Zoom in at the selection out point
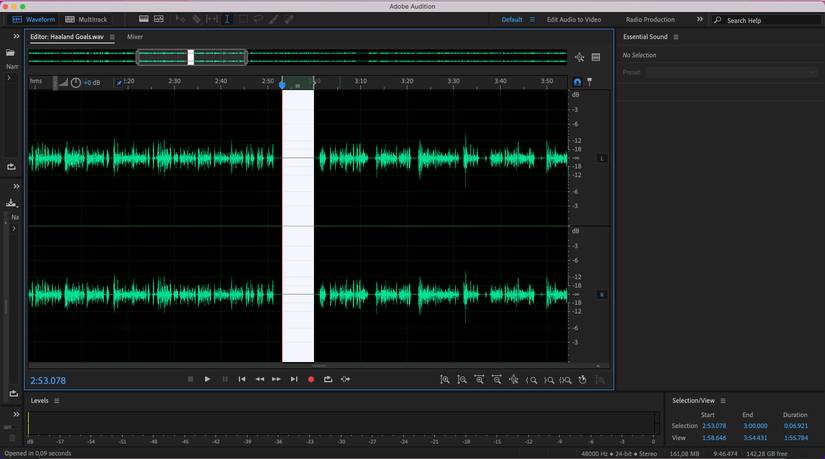The height and width of the screenshot is (459, 825). (x=549, y=380)
